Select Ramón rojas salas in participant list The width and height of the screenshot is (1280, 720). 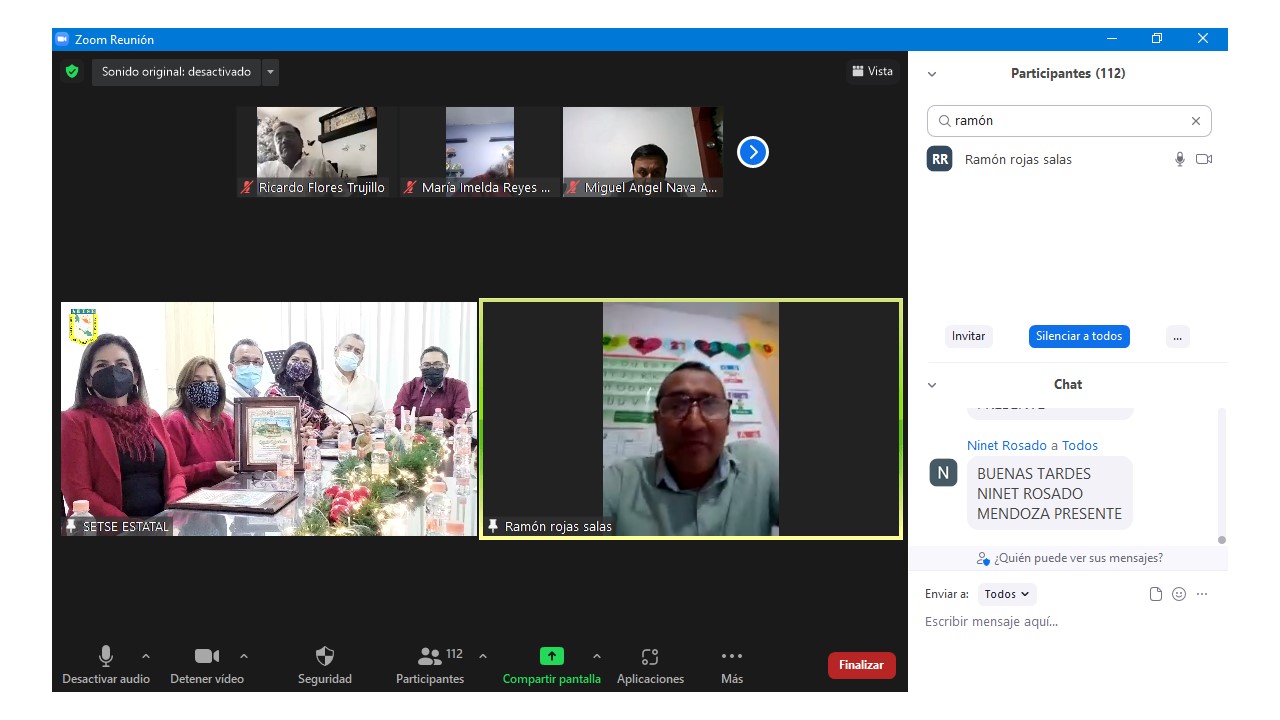(x=1069, y=159)
